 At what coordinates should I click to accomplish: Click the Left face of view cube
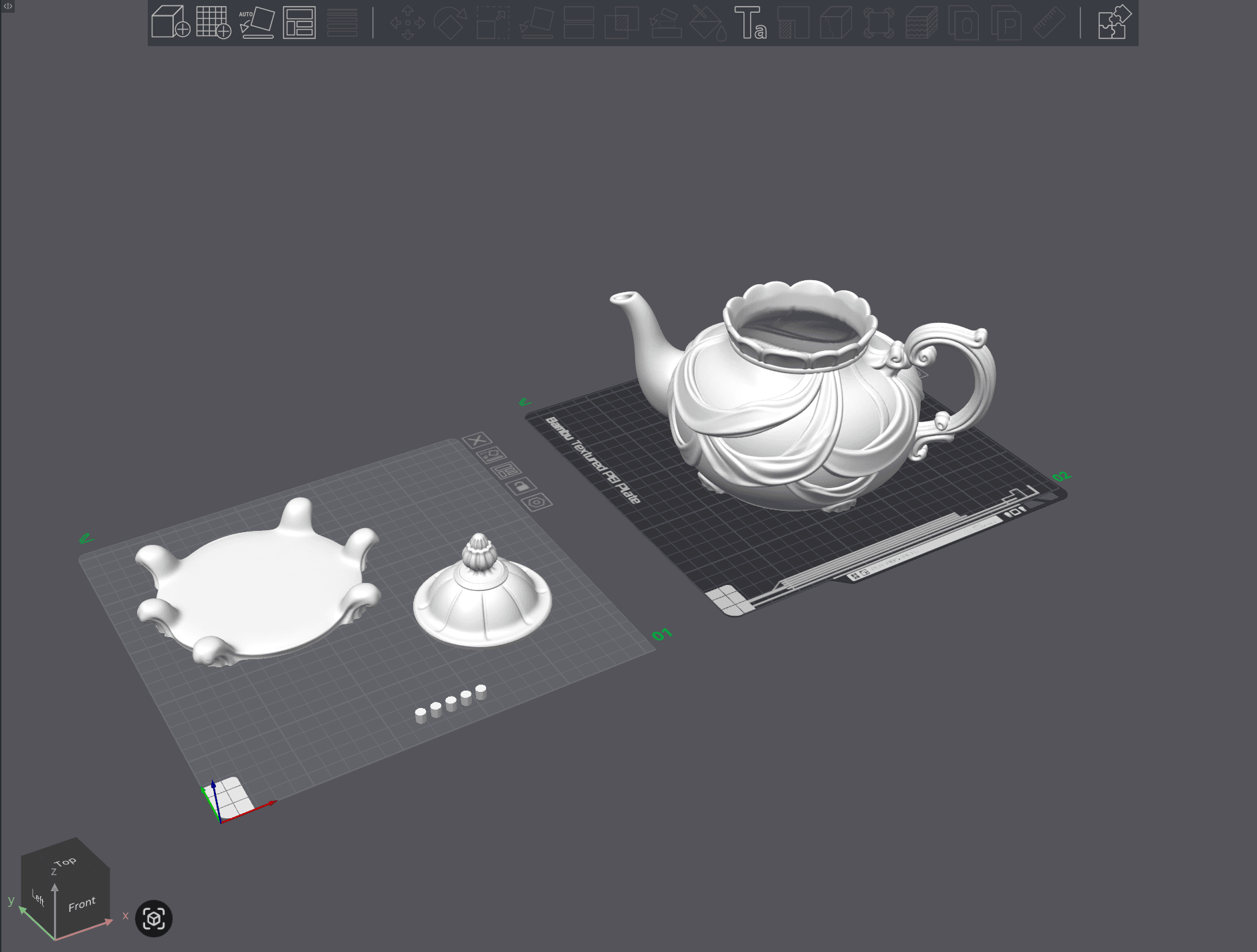pos(38,898)
